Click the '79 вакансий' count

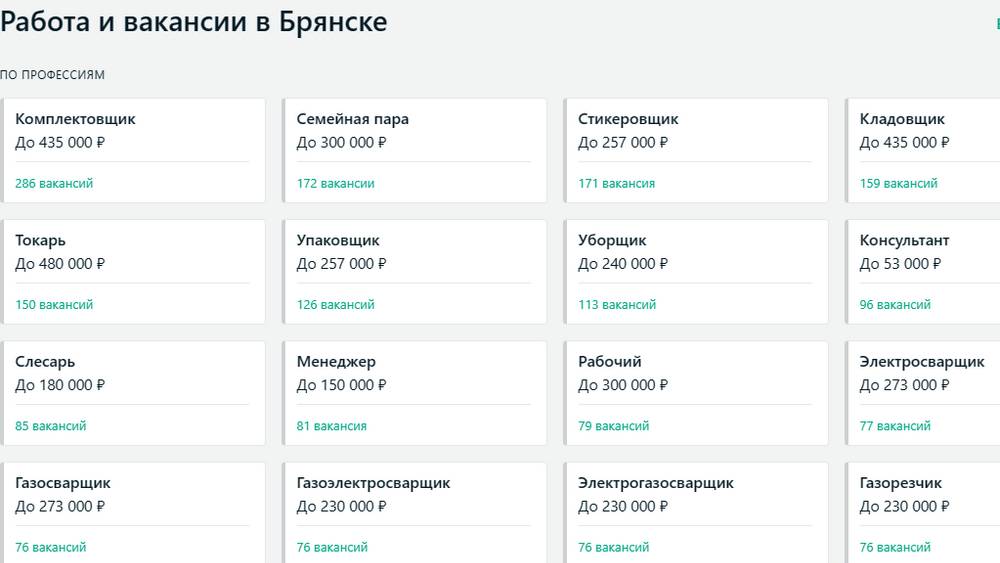point(614,426)
